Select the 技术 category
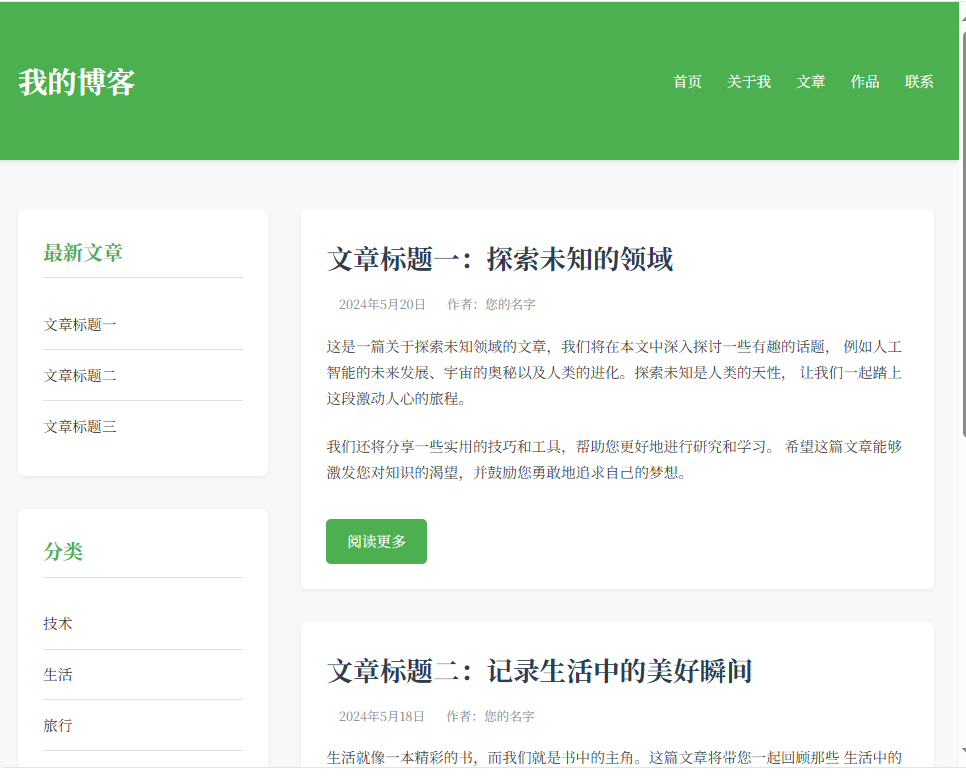 58,624
